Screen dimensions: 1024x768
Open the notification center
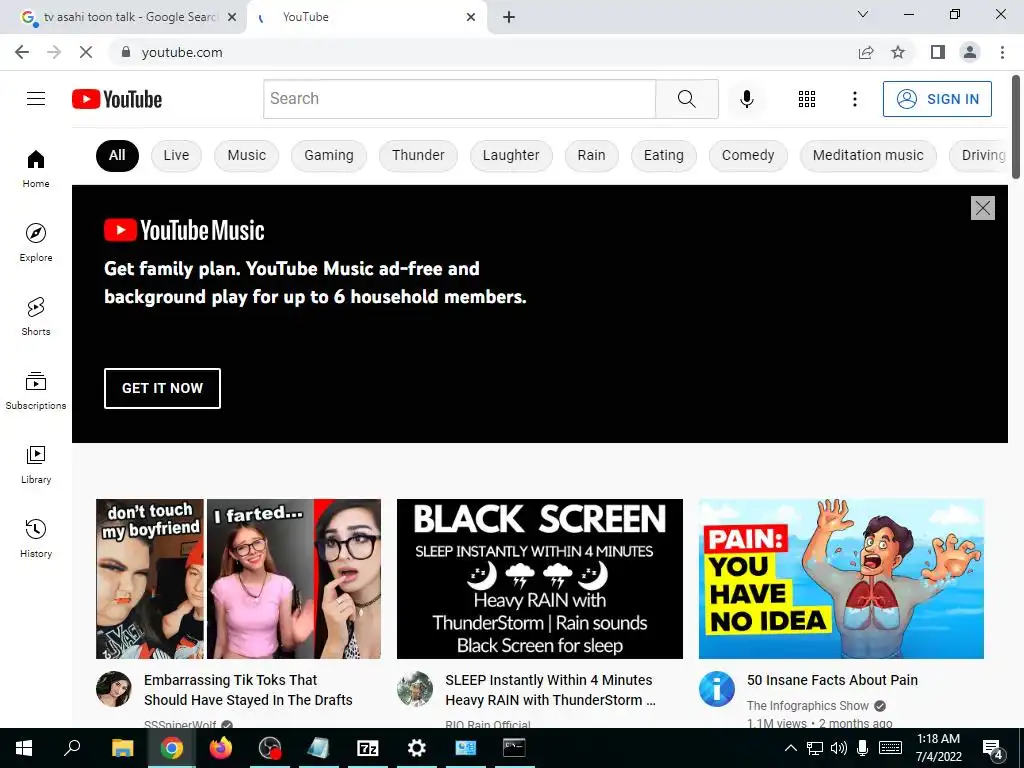993,748
